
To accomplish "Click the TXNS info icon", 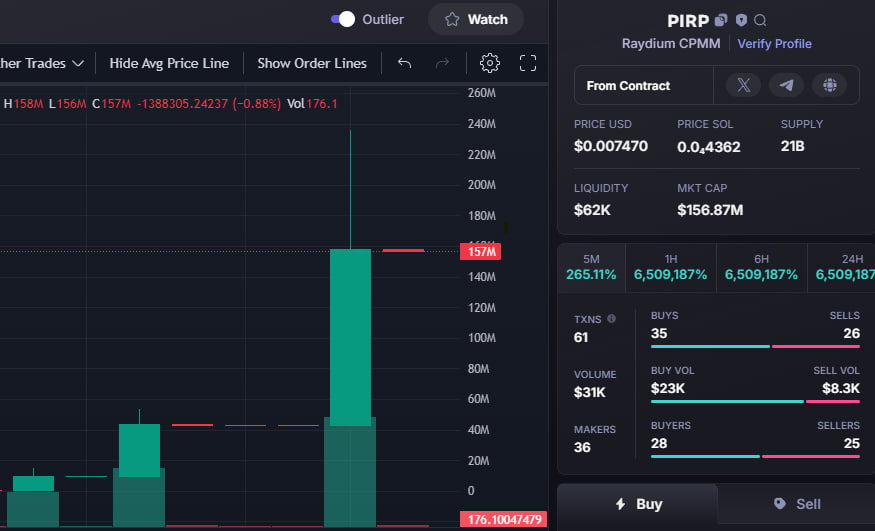I will coord(612,318).
